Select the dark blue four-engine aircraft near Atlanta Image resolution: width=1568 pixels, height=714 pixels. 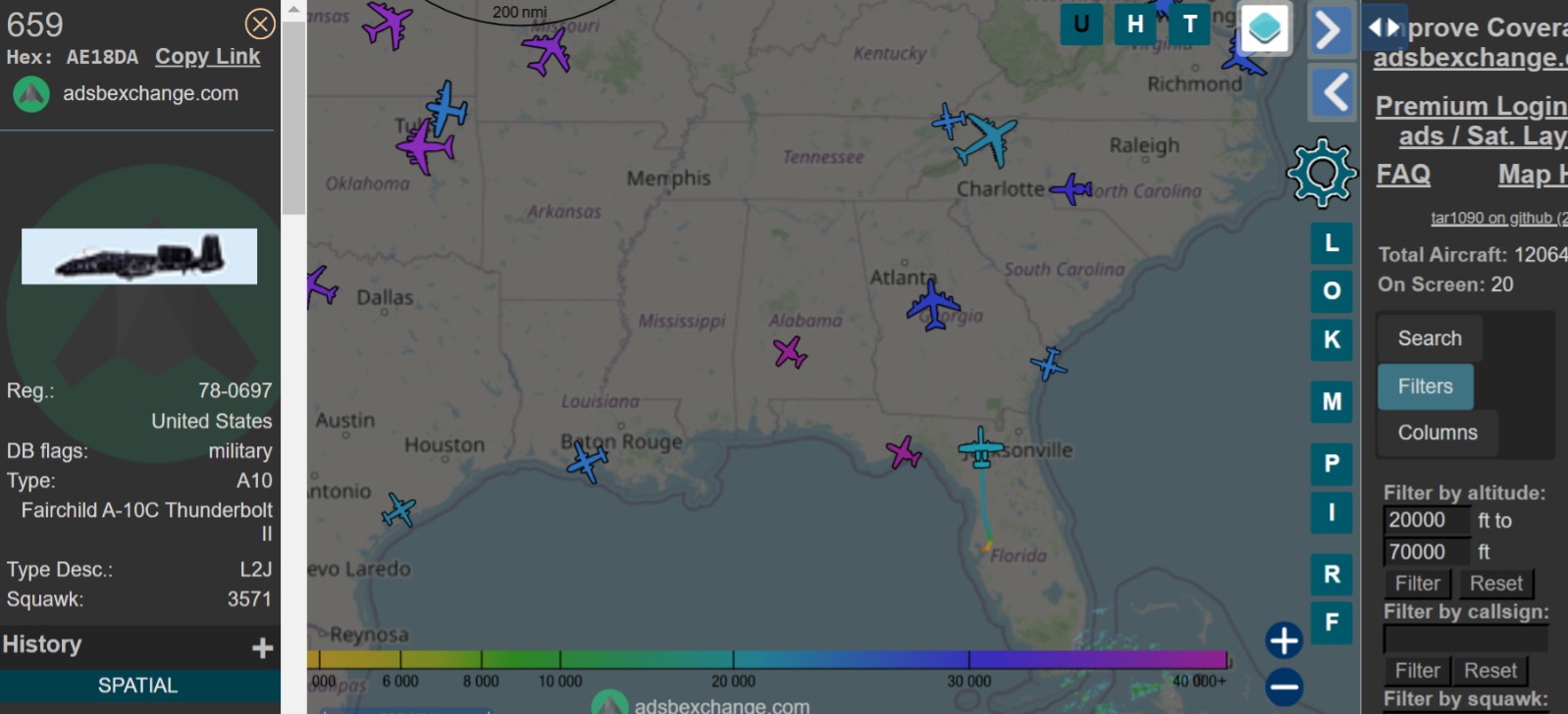[932, 304]
